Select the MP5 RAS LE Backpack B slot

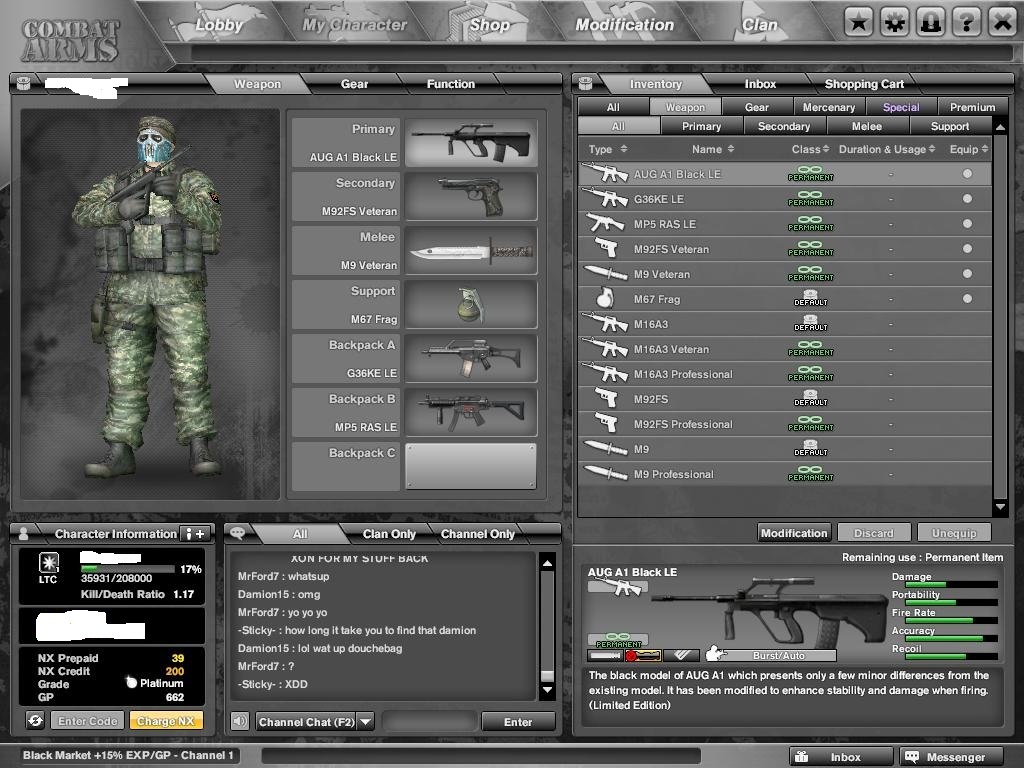[471, 413]
